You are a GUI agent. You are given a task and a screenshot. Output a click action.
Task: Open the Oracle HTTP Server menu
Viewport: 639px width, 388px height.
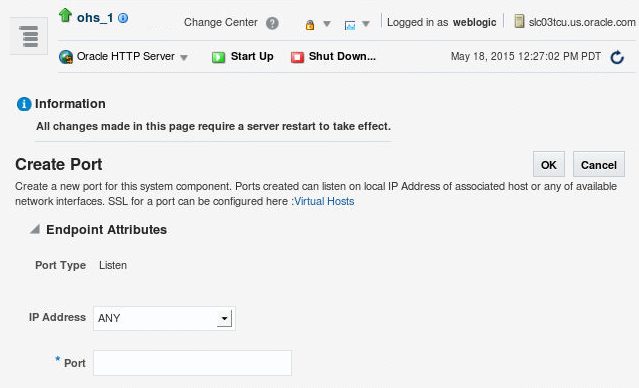pos(132,56)
